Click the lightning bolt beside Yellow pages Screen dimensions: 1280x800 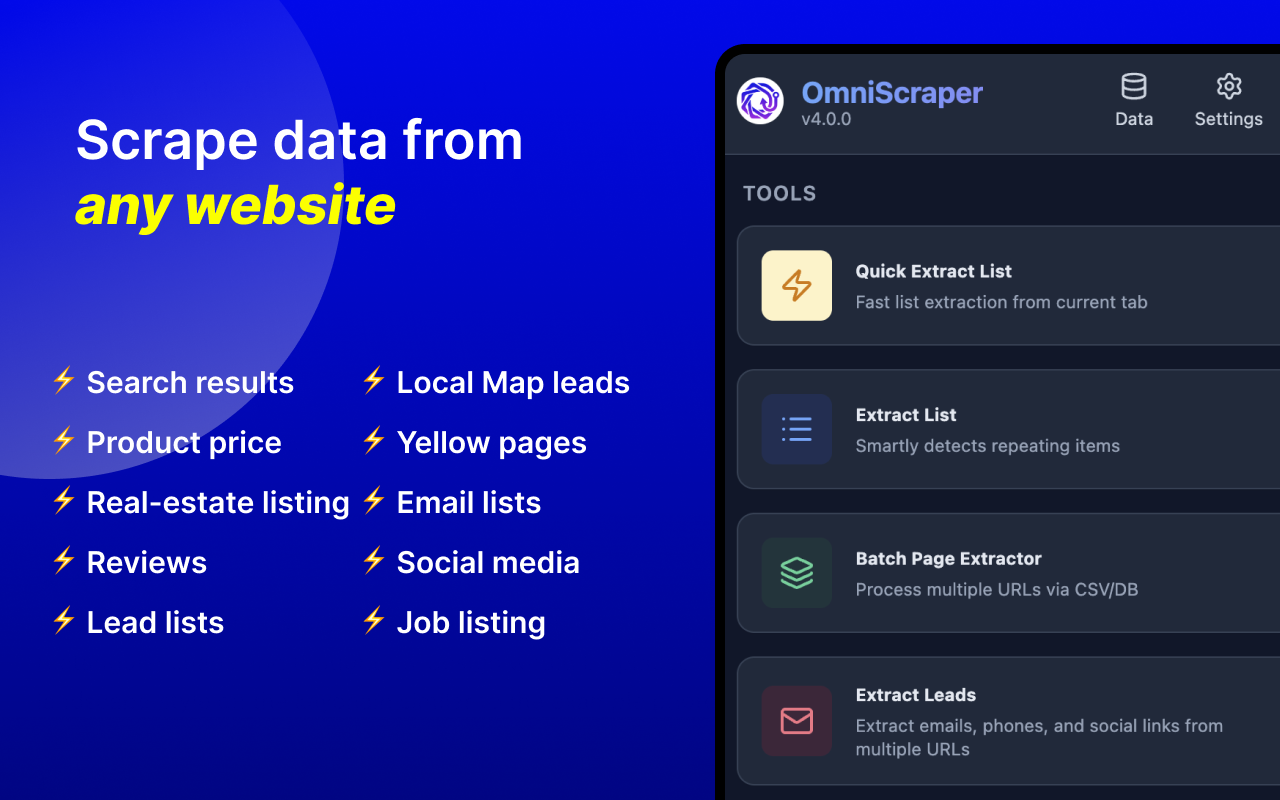(374, 441)
